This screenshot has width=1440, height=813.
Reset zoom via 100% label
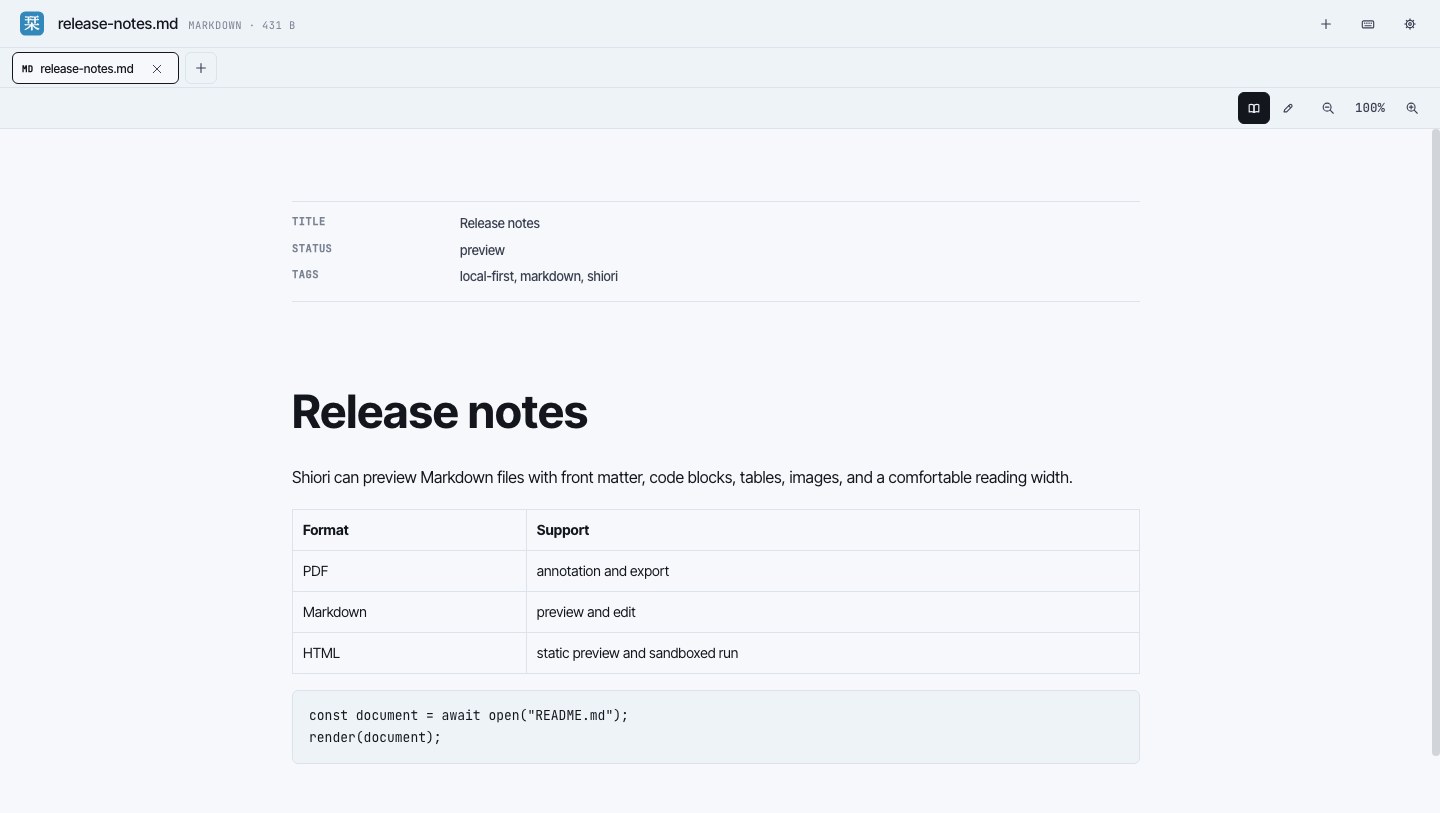1370,108
